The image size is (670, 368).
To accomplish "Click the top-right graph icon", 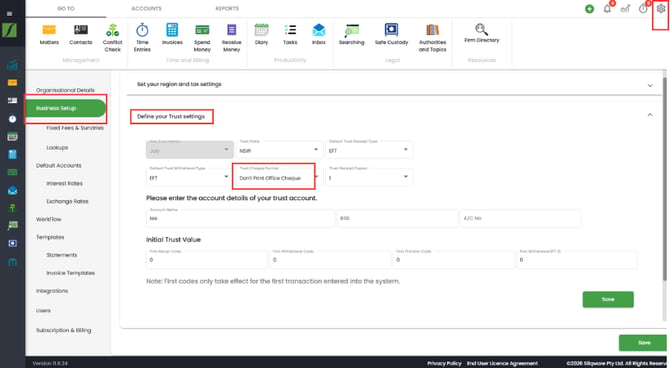I will pos(625,9).
